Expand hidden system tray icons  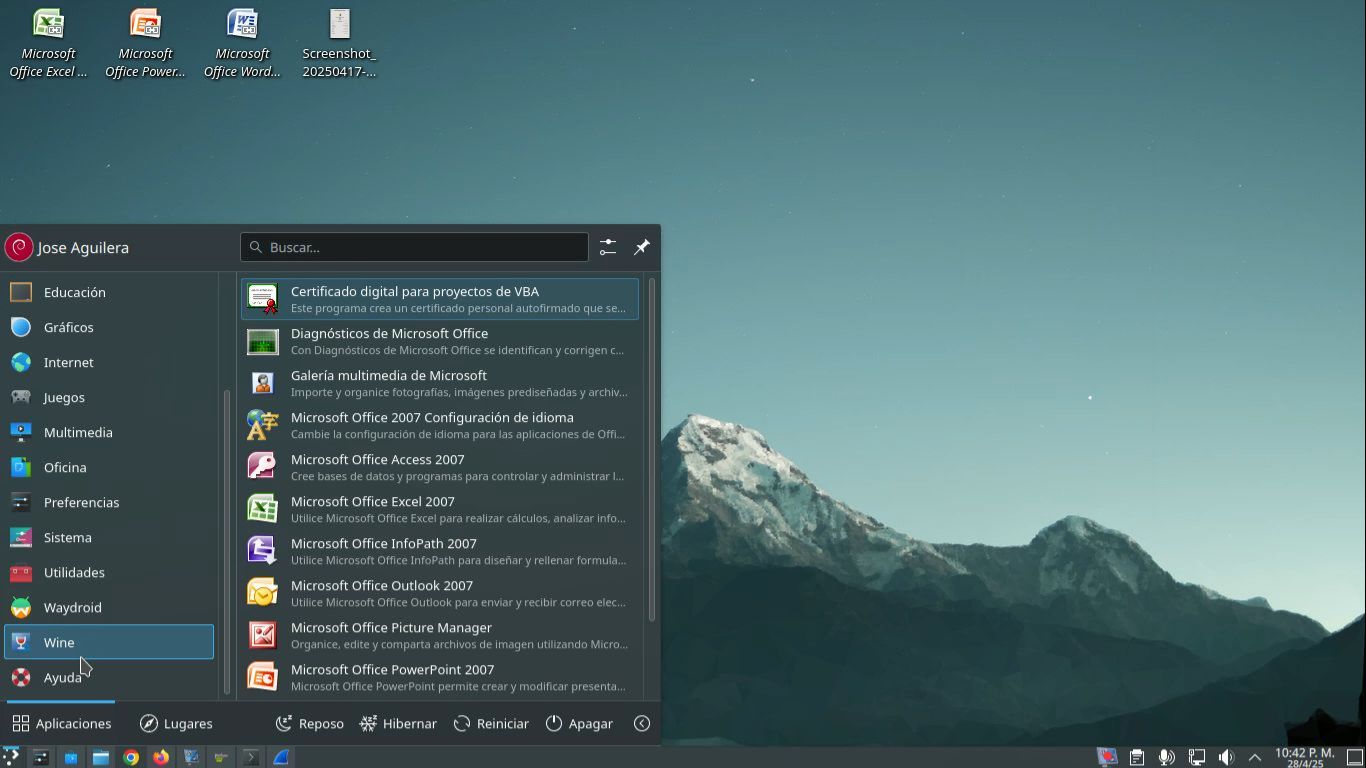point(1255,757)
